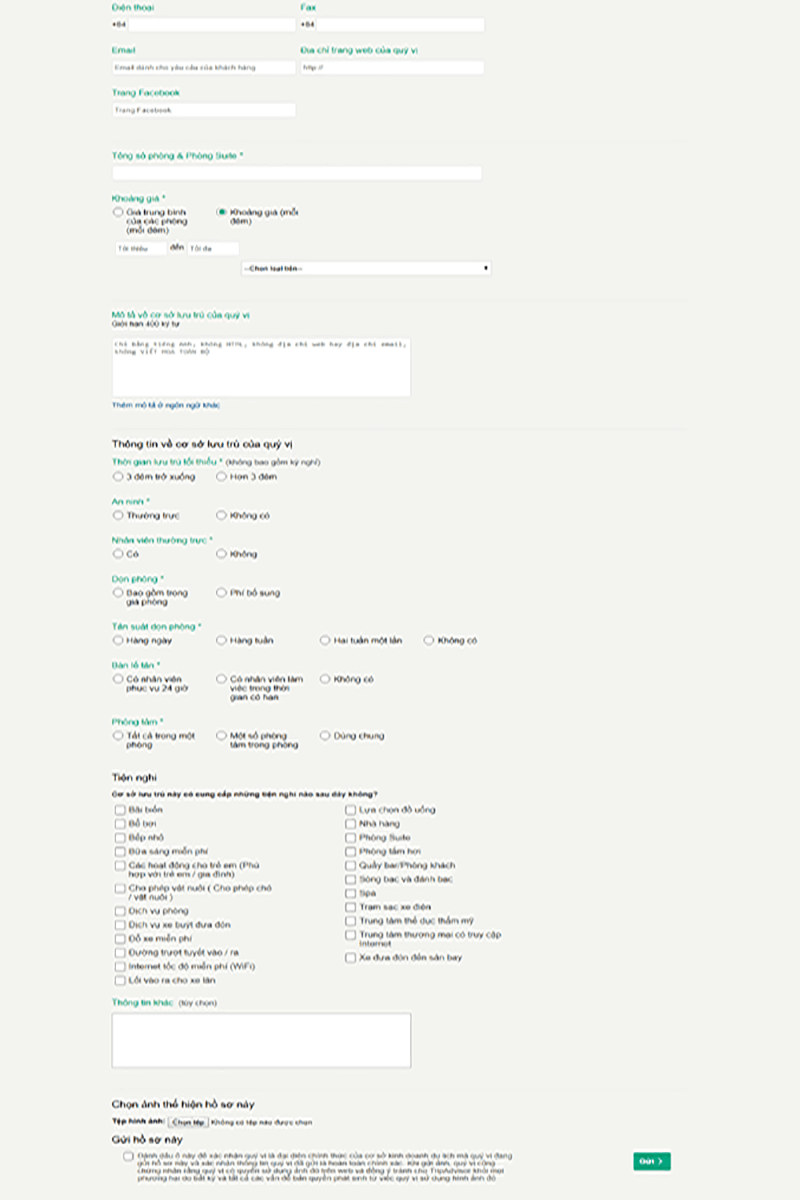Open 'Thêm mô tả ở ngôn ngữ khác' link
Image resolution: width=800 pixels, height=1200 pixels.
pyautogui.click(x=166, y=405)
